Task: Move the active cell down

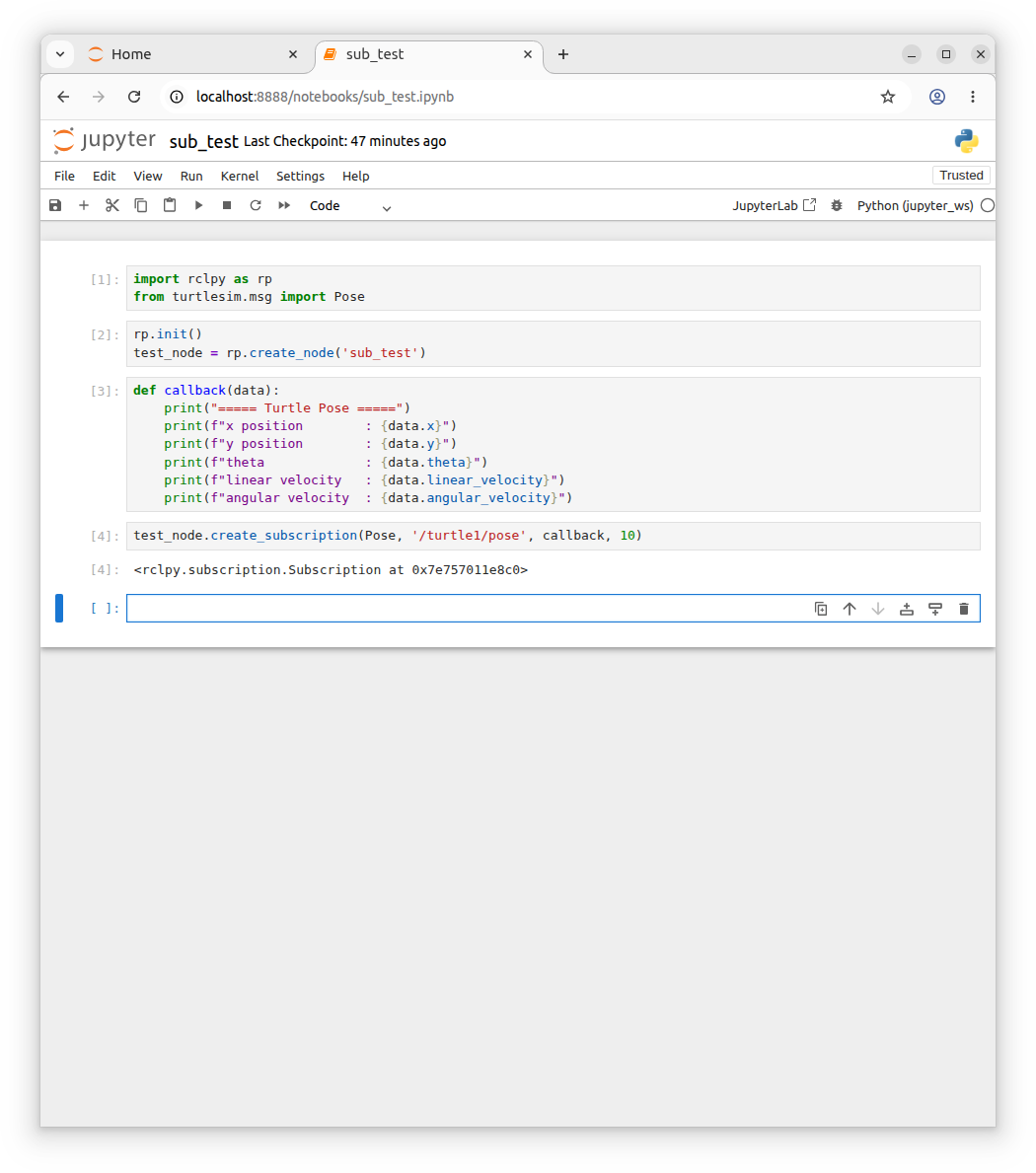Action: [x=878, y=609]
